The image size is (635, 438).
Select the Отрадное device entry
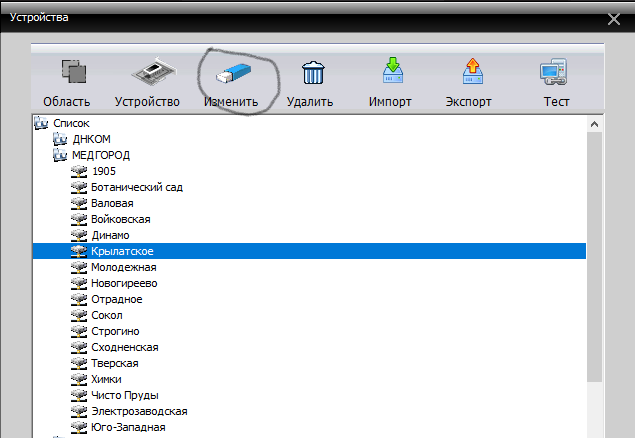[117, 299]
